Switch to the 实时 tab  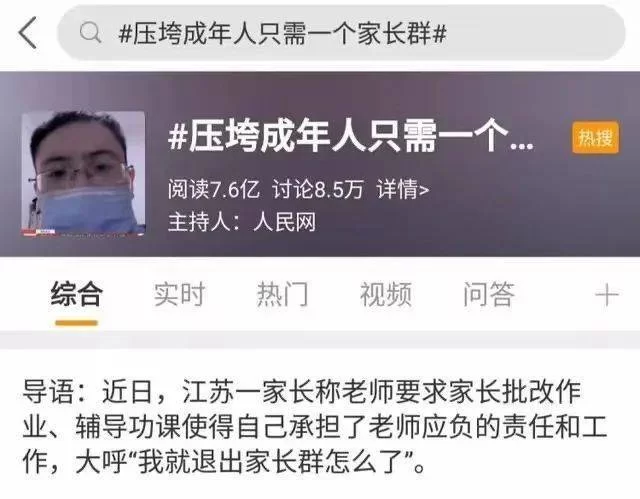[x=179, y=294]
